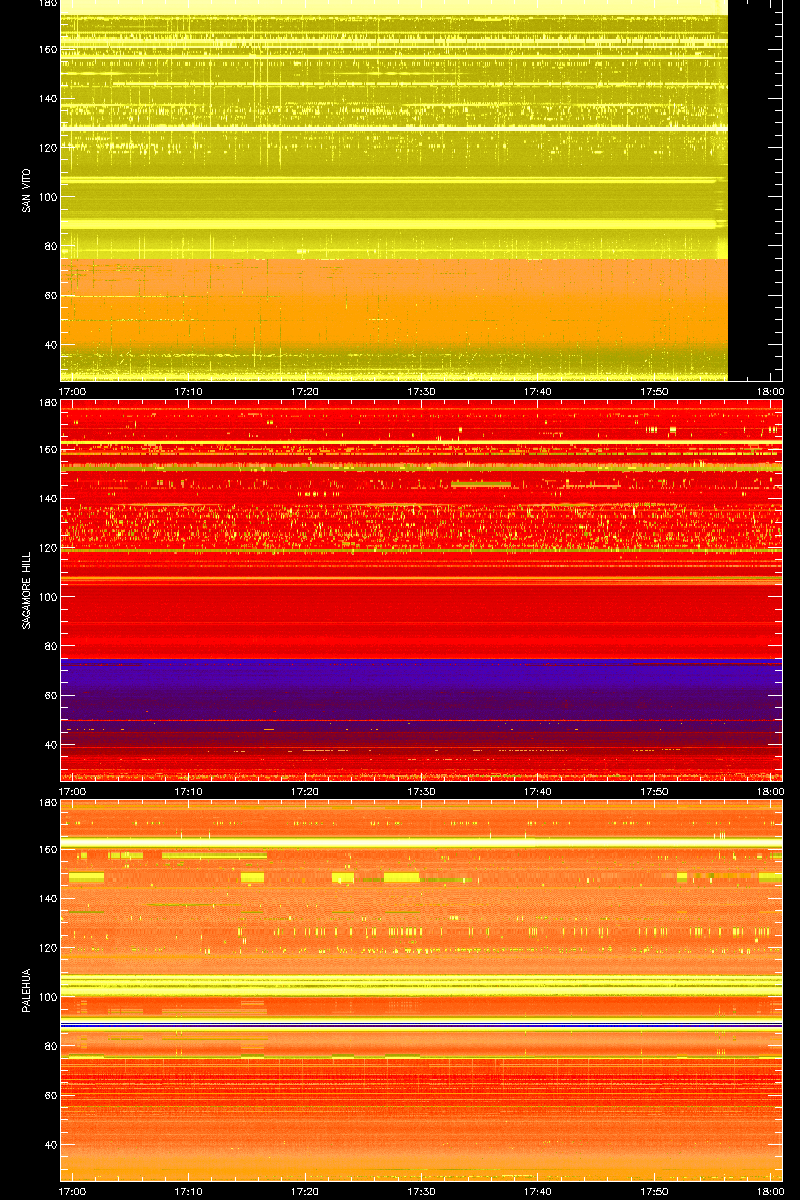Pick 120 on the Palehua frequency axis
The image size is (800, 1200).
pos(46,947)
